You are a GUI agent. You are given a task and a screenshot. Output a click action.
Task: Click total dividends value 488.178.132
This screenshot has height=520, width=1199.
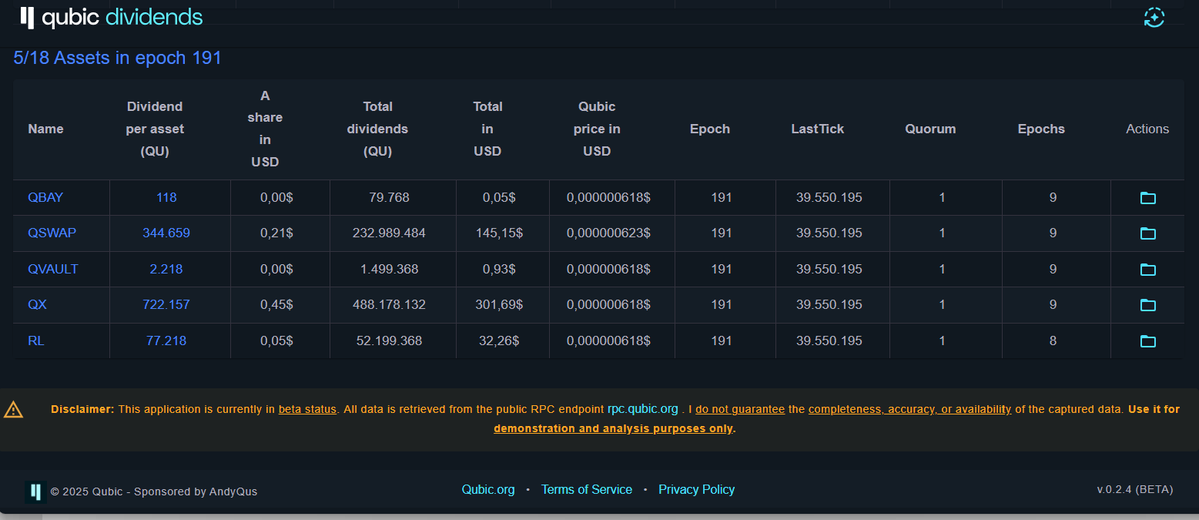pos(389,304)
